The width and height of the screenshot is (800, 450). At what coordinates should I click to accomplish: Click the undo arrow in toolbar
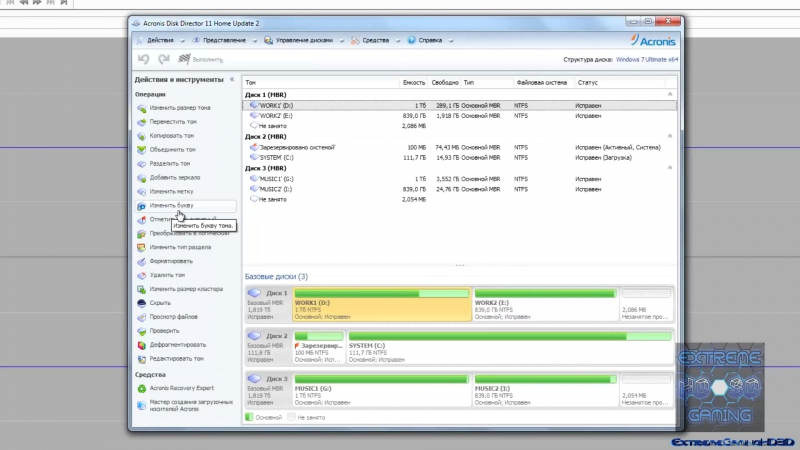click(x=143, y=59)
